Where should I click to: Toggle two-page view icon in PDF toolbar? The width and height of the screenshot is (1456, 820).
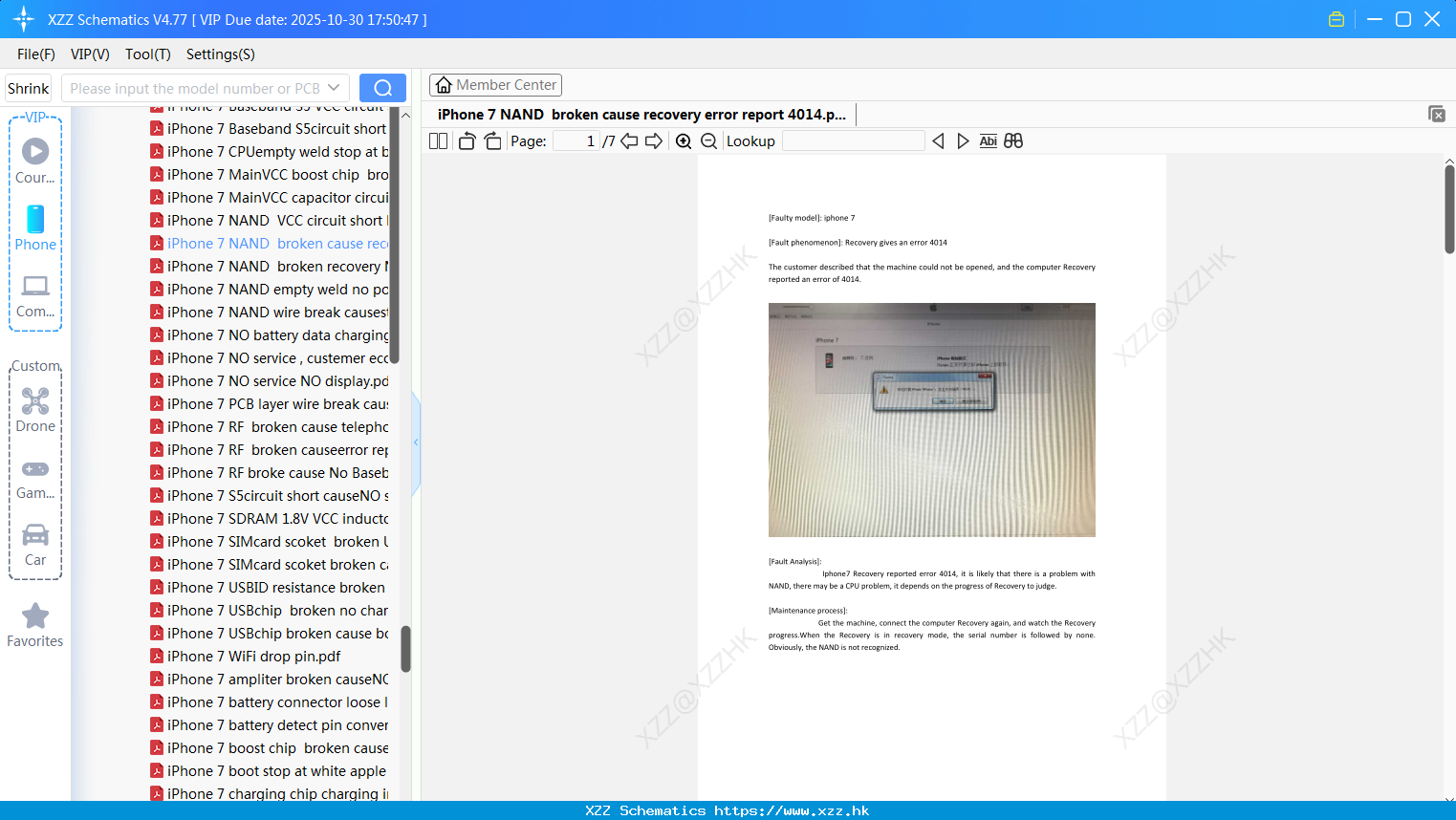coord(438,141)
